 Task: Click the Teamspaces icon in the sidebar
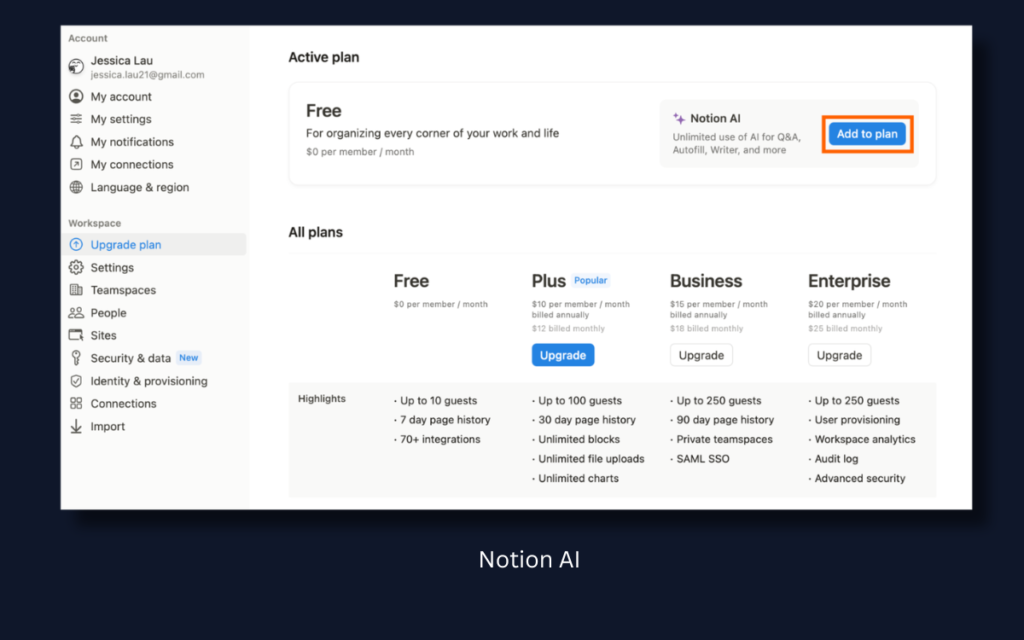[77, 290]
